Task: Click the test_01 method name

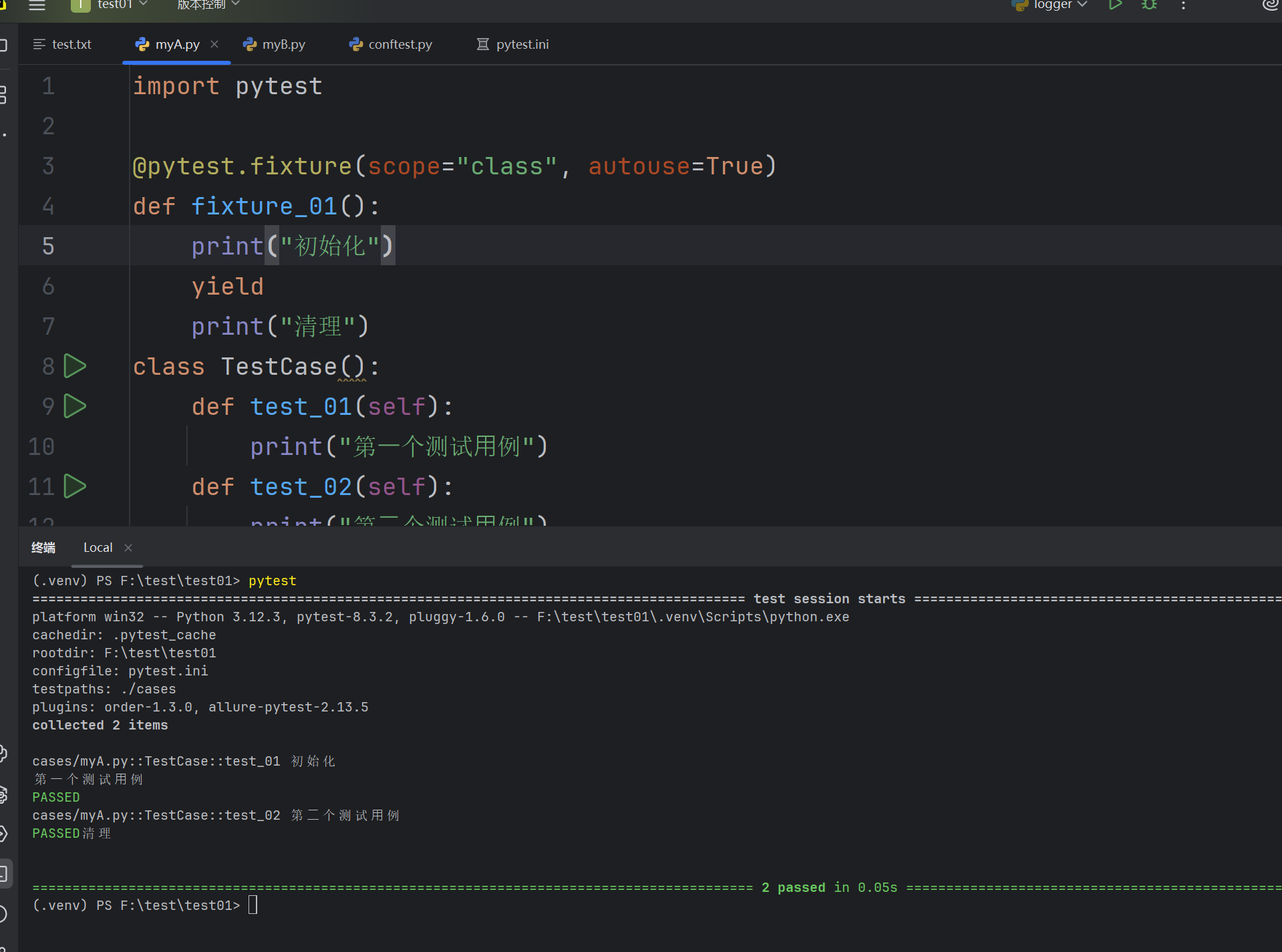Action: coord(301,407)
